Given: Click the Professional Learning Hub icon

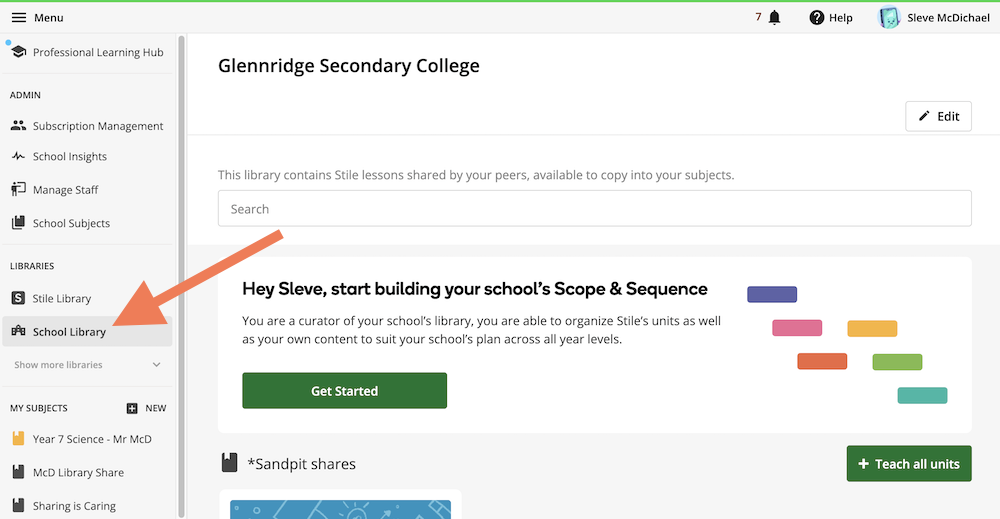Looking at the screenshot, I should click(x=18, y=52).
